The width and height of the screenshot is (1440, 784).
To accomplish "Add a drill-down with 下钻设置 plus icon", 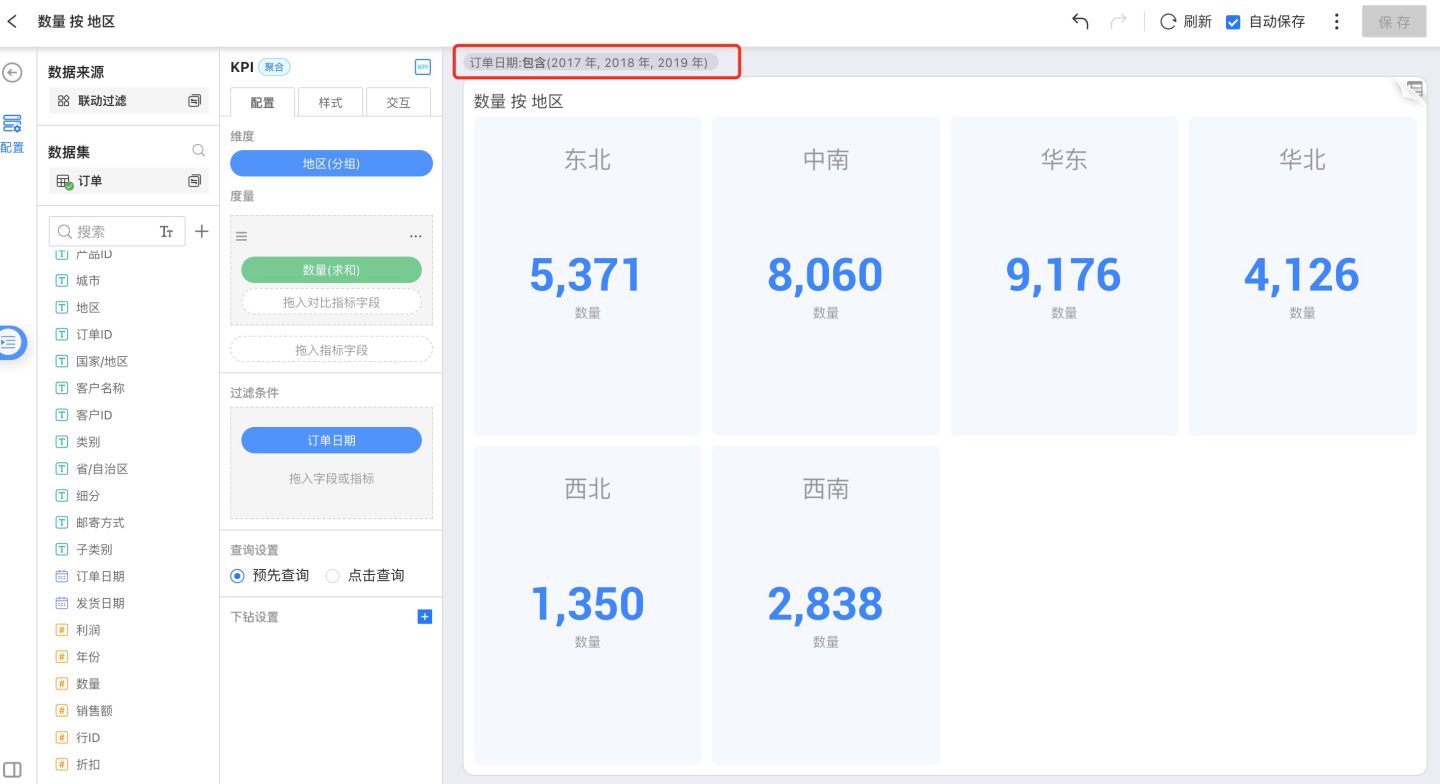I will pos(424,617).
